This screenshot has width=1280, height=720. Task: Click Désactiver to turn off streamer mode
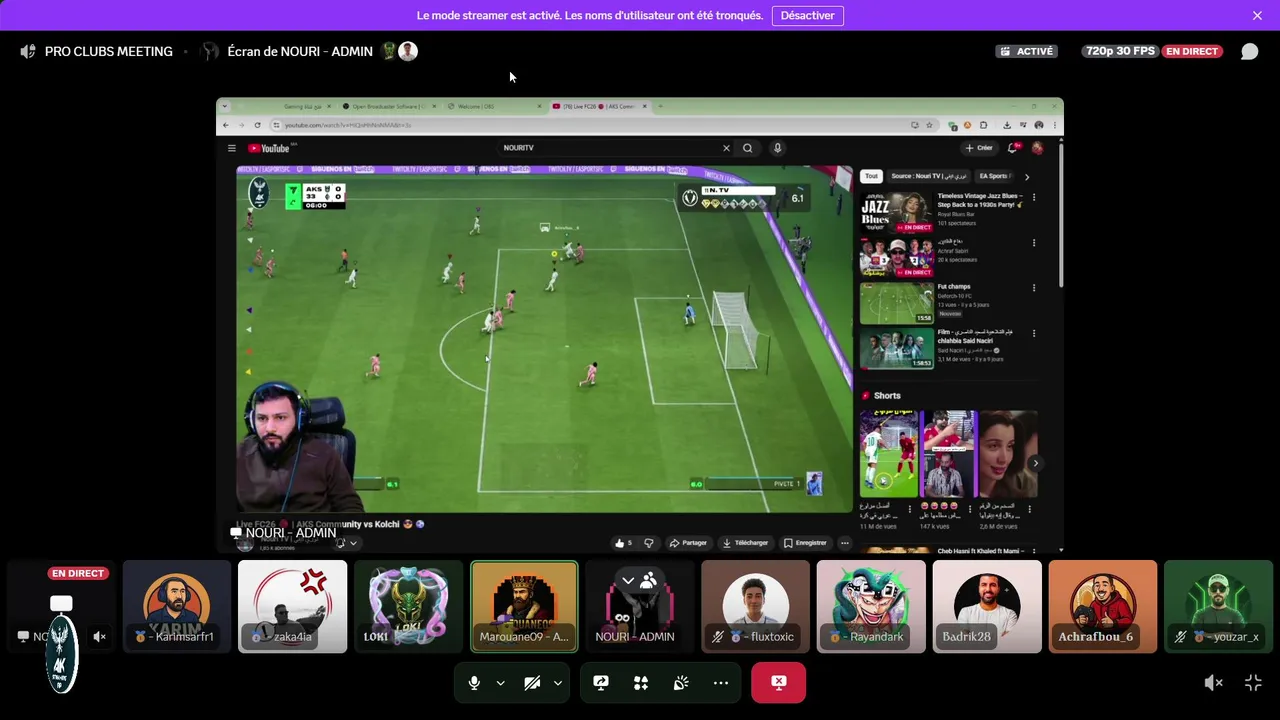pyautogui.click(x=807, y=15)
